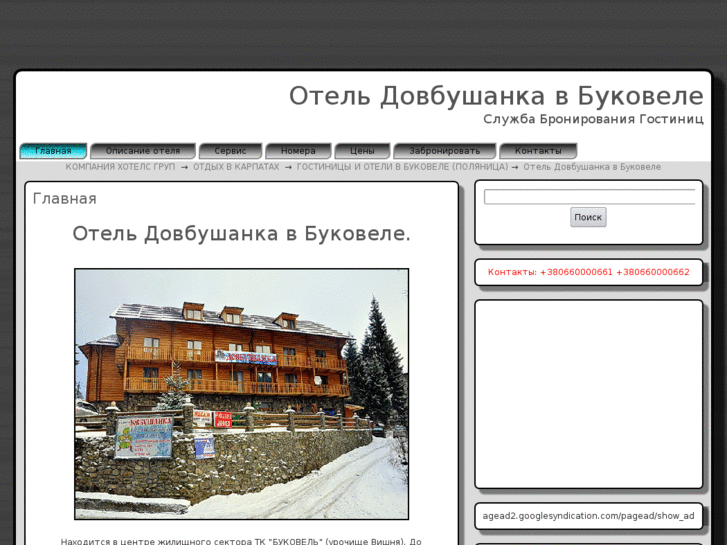The height and width of the screenshot is (545, 727).
Task: Click the site title Отель Довбушанка в Буковеле
Action: tap(496, 96)
